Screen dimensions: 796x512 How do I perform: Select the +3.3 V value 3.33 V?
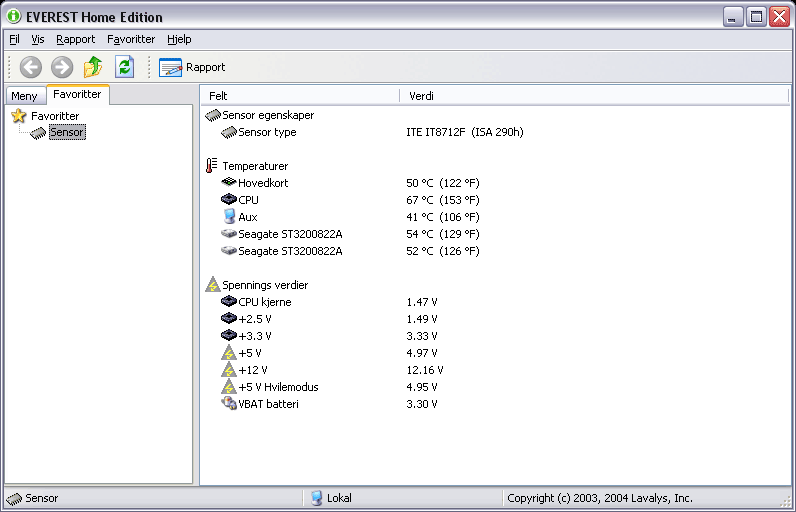(x=422, y=336)
